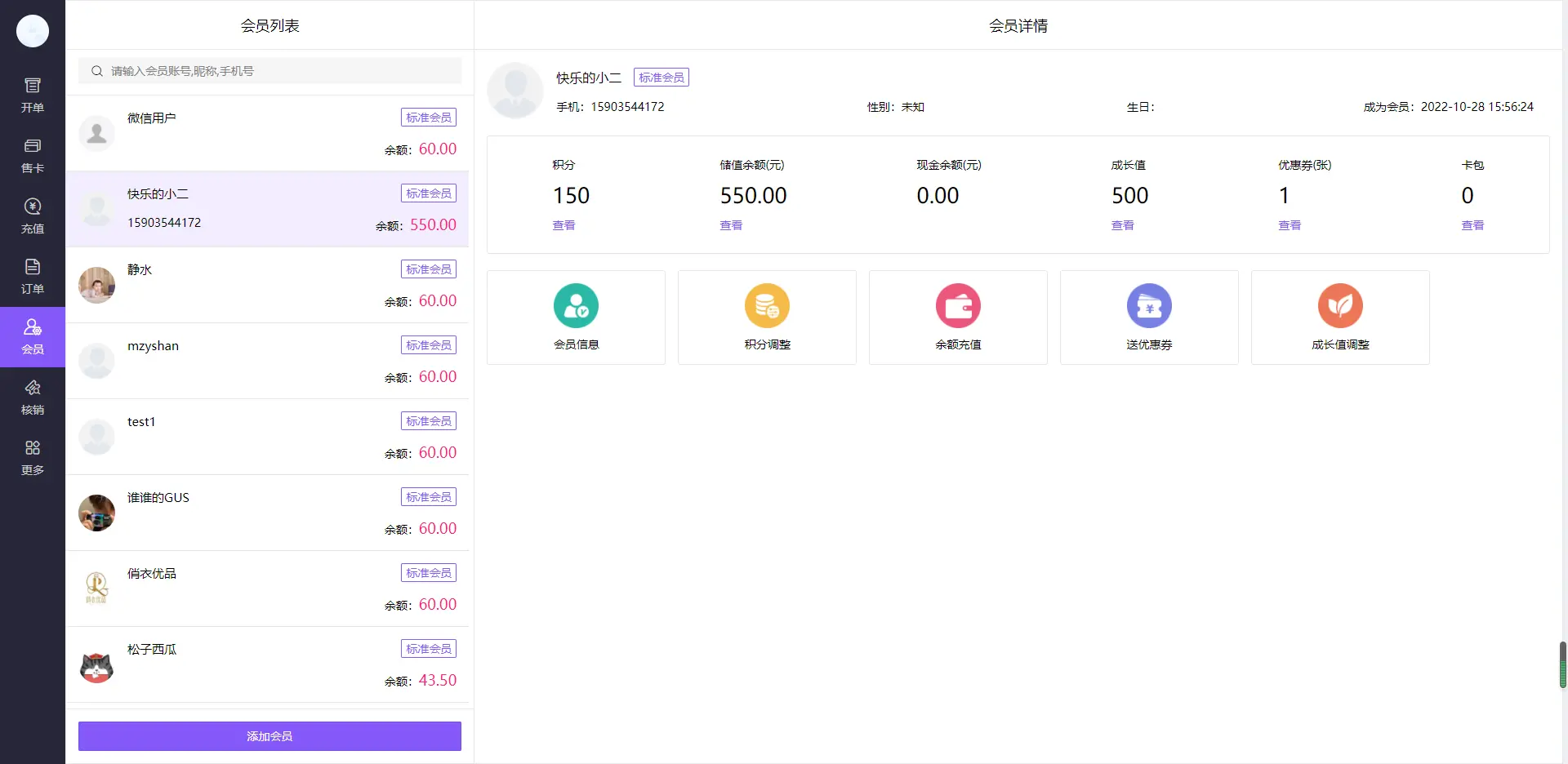
Task: Click the 余额充值 balance recharge icon
Action: coord(958,306)
